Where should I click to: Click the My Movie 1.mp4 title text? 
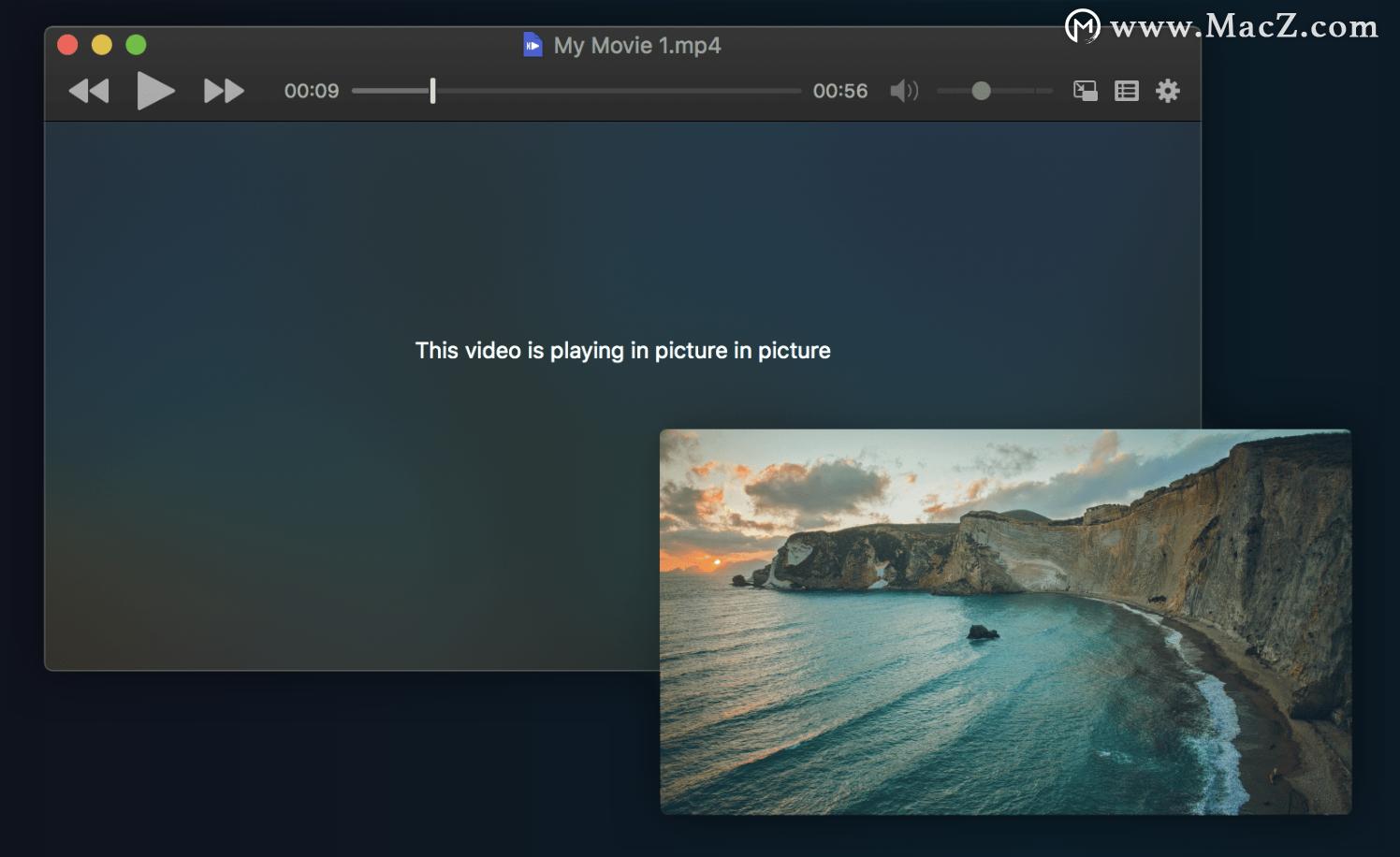pos(637,45)
